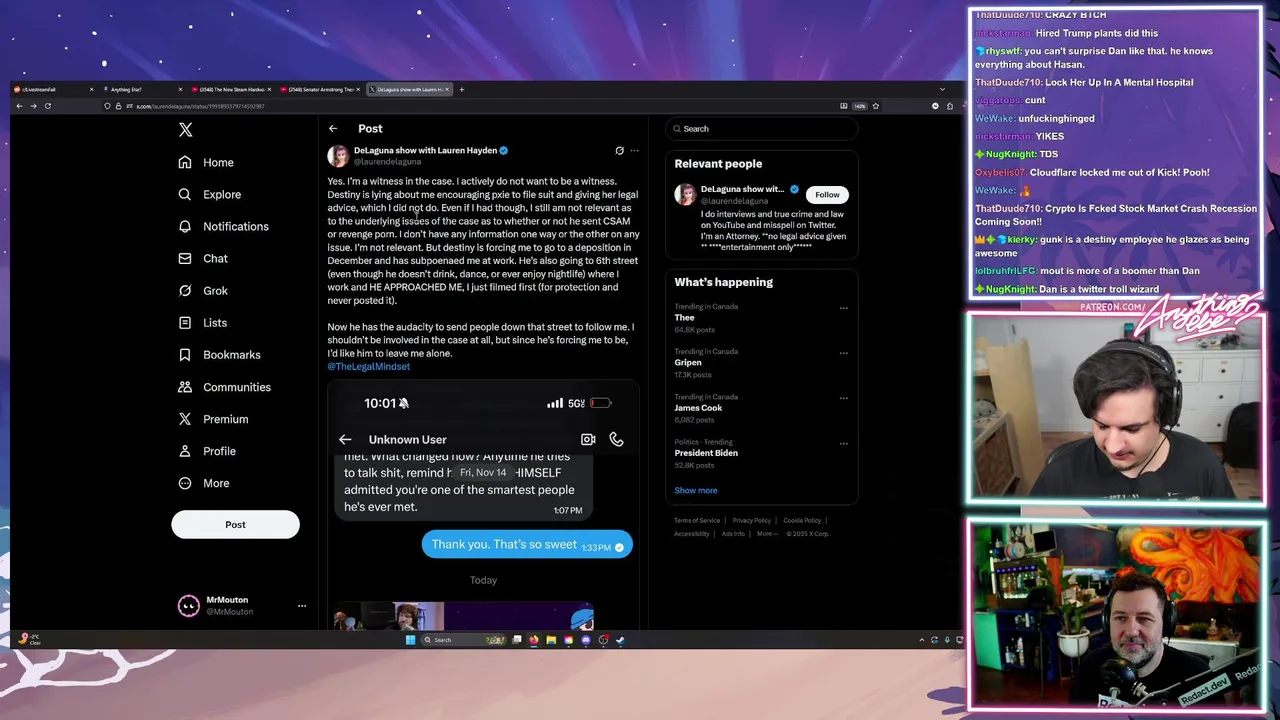Click the X Search input field

[762, 128]
